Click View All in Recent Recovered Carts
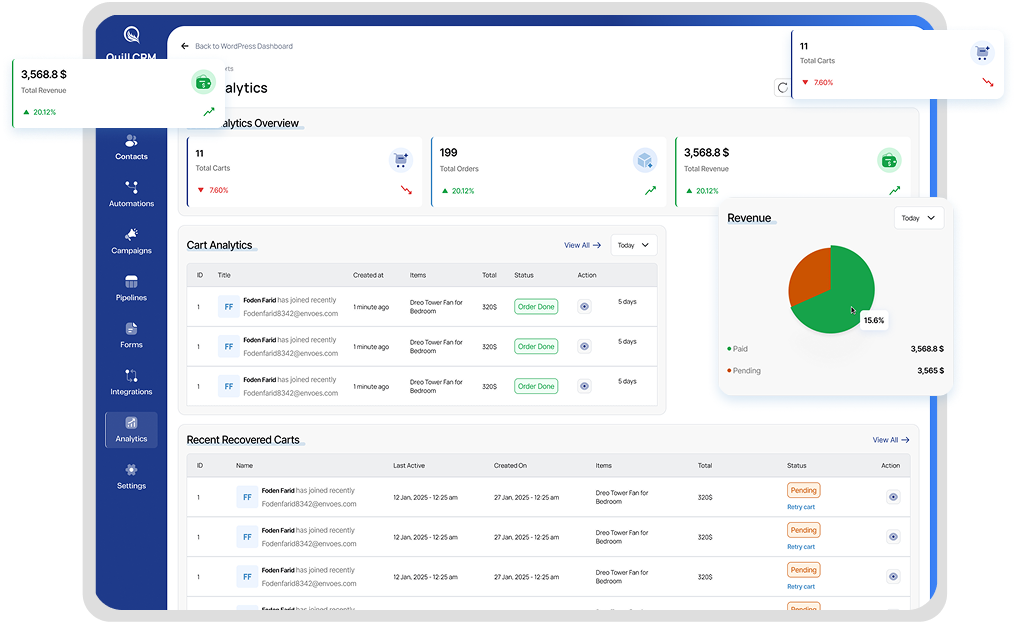 (x=890, y=440)
